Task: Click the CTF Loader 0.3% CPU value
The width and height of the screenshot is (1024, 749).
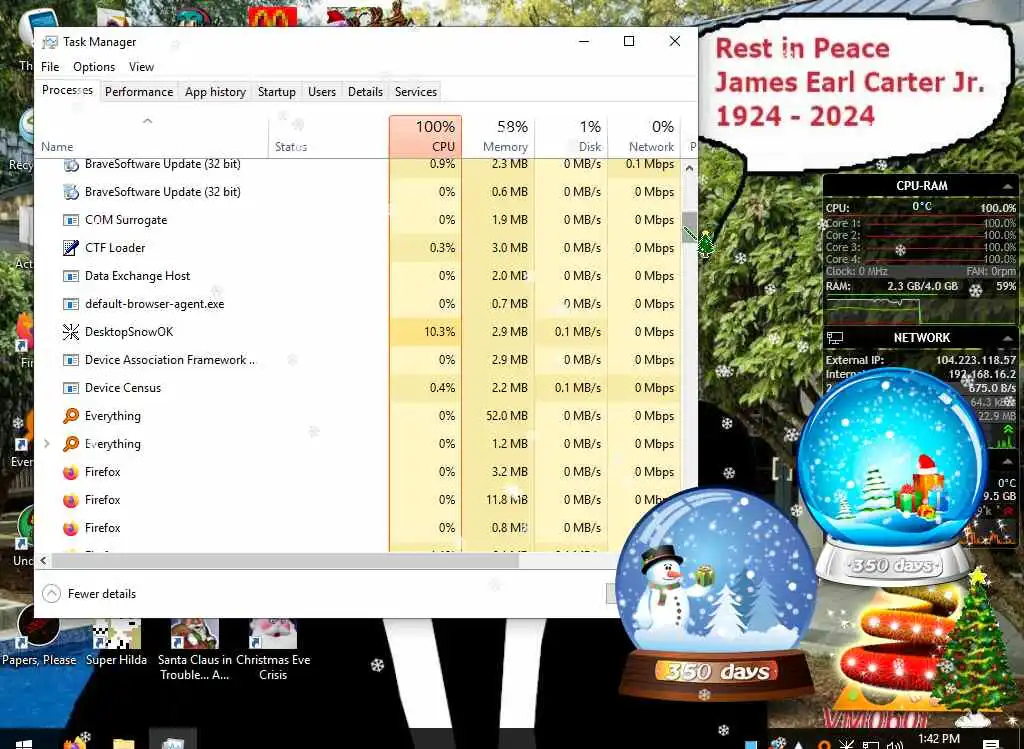Action: pos(442,248)
